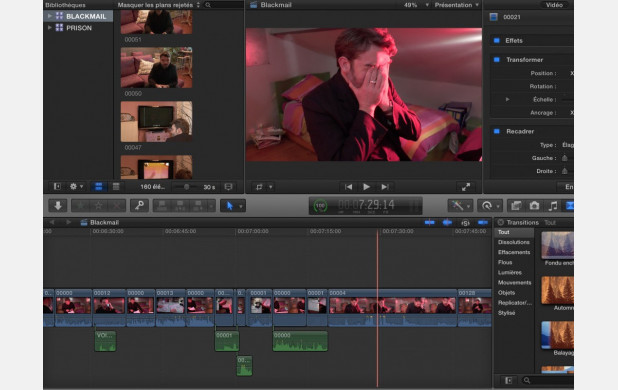Switch browser to list view

pos(116,187)
